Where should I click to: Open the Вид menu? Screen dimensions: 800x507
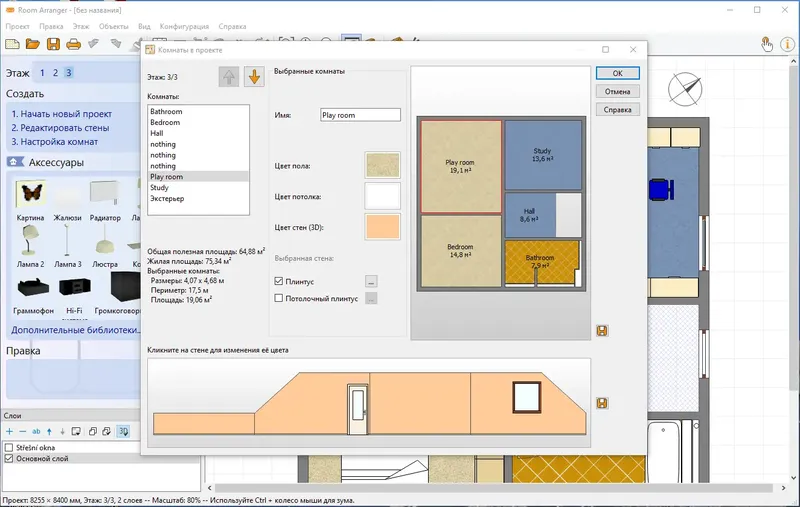tap(144, 27)
